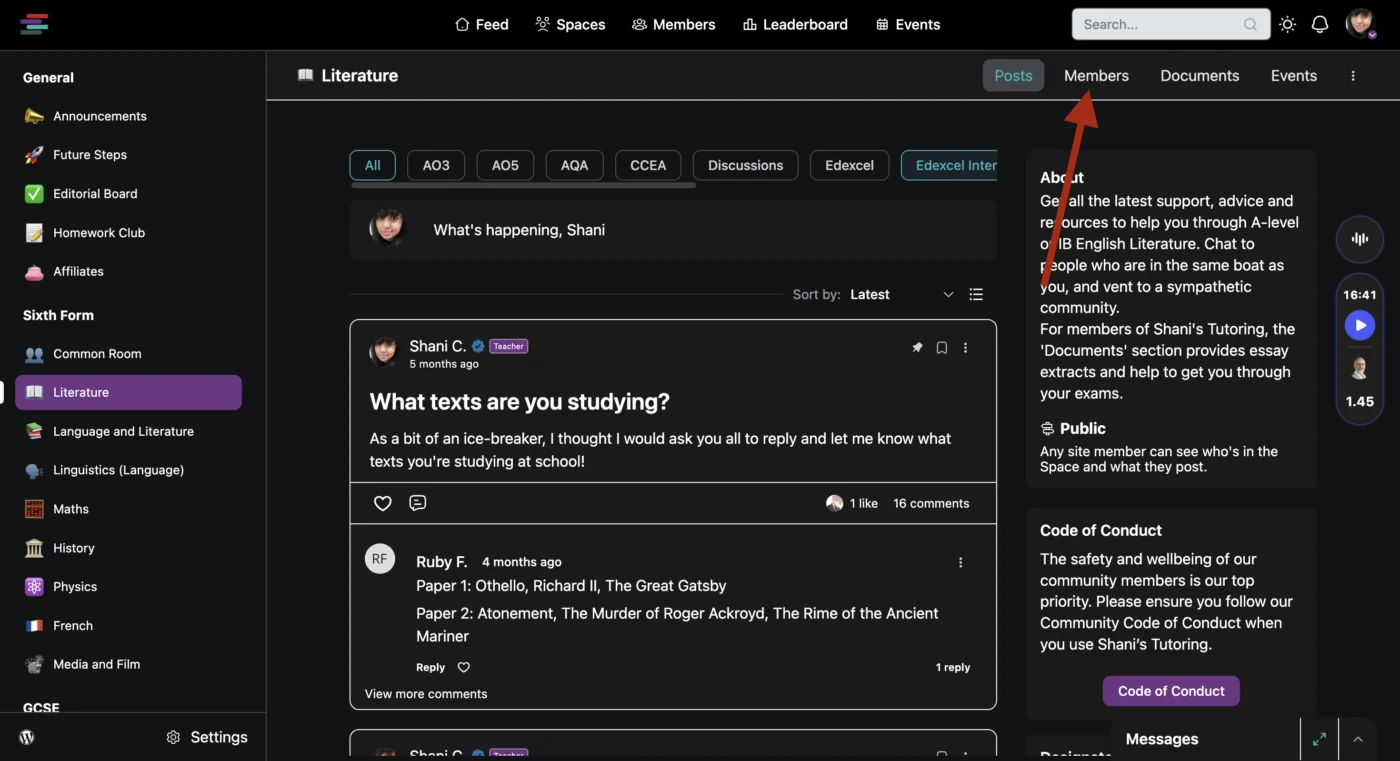Screen dimensions: 1400x761
Task: Click the WordPress icon in the sidebar footer
Action: [x=27, y=737]
